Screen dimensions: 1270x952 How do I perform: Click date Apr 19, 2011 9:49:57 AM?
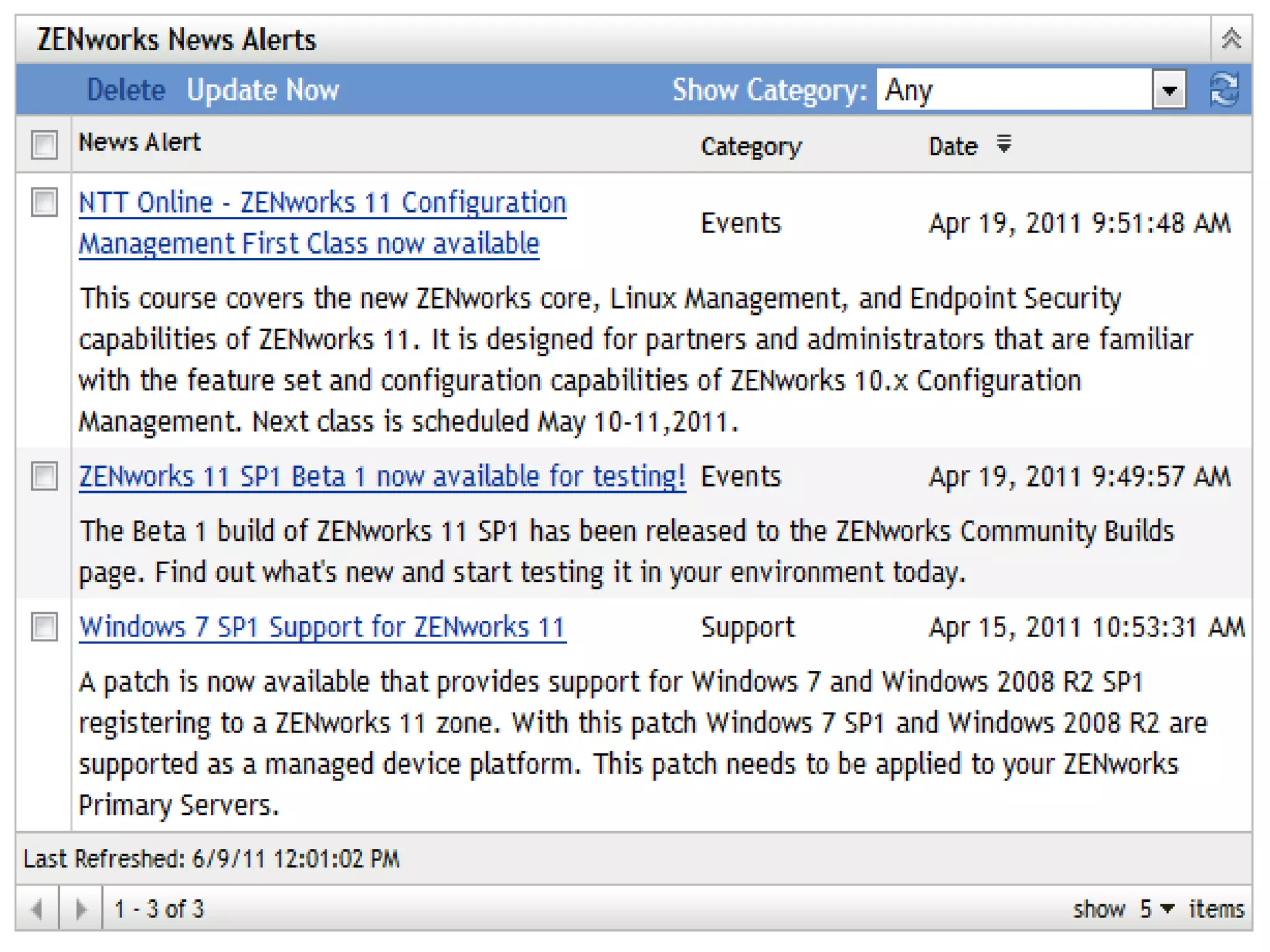tap(1079, 476)
